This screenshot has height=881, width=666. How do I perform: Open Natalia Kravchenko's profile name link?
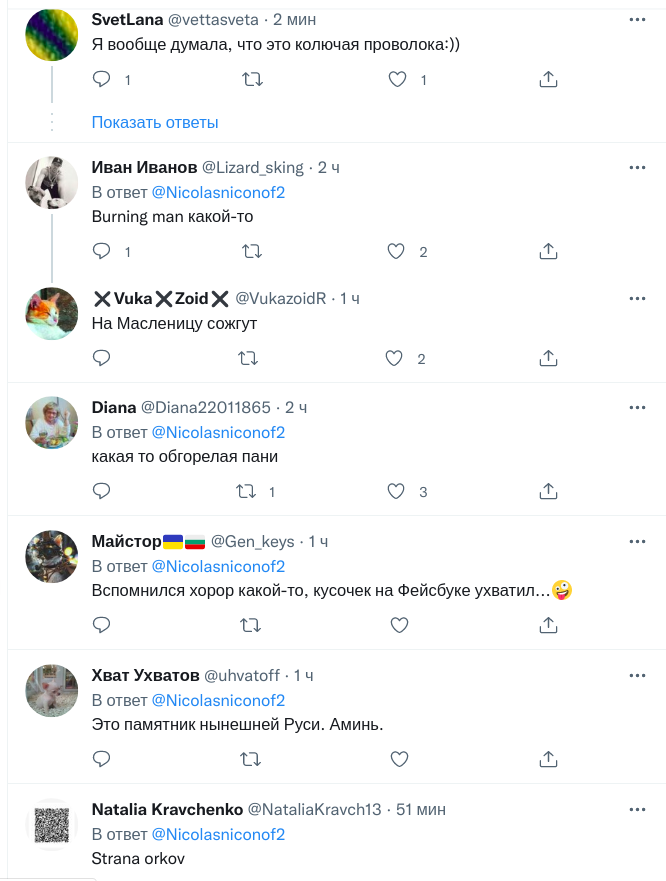coord(165,809)
